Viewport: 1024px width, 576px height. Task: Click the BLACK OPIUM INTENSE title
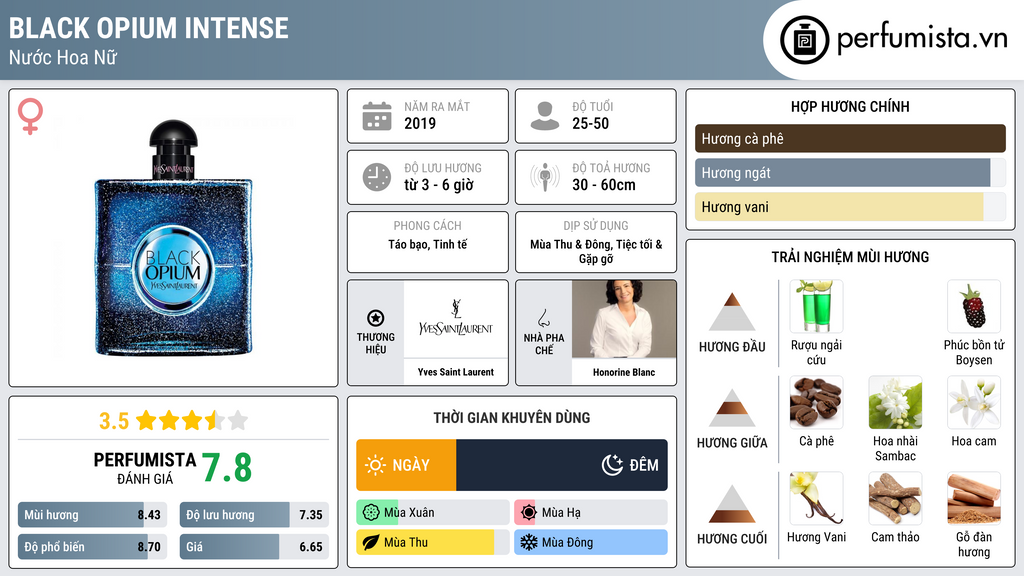coord(148,28)
